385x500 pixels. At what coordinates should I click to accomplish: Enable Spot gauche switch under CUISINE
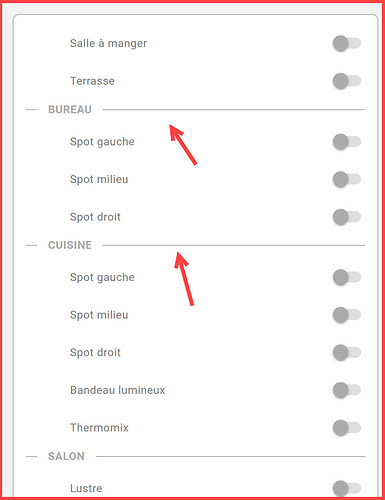pos(347,277)
